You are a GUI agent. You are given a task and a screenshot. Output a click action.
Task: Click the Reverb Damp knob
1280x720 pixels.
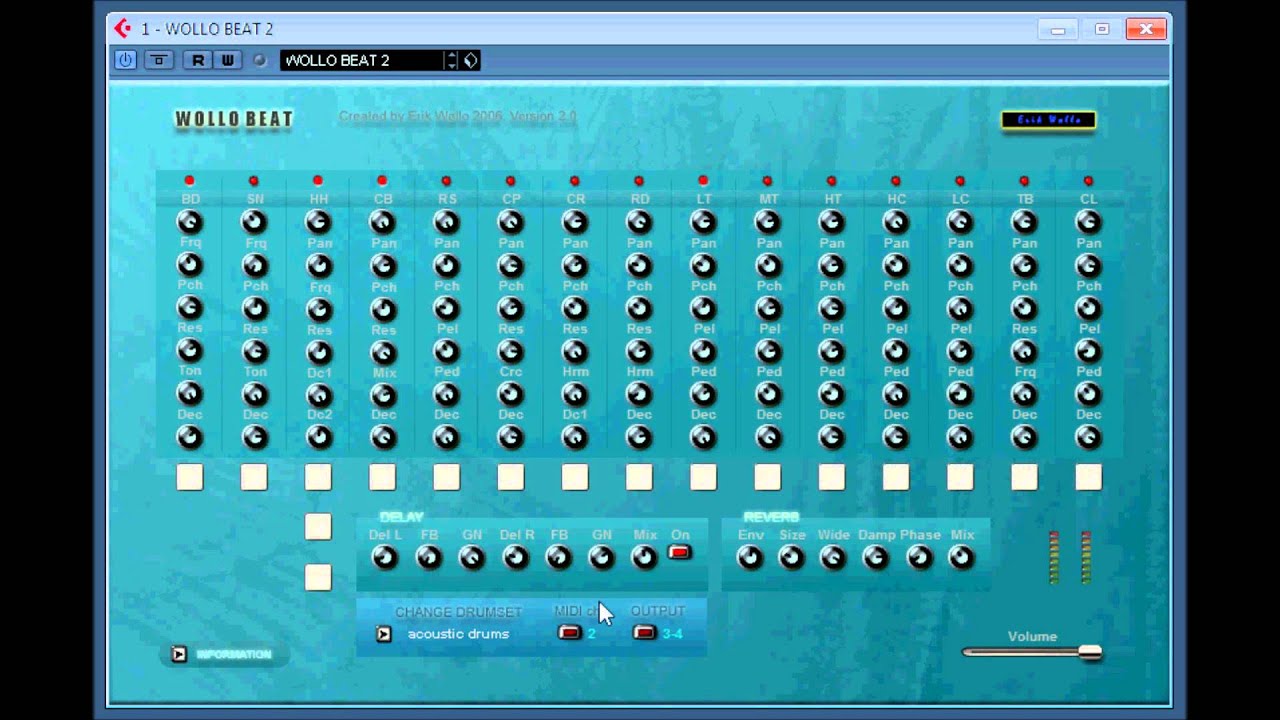click(876, 558)
